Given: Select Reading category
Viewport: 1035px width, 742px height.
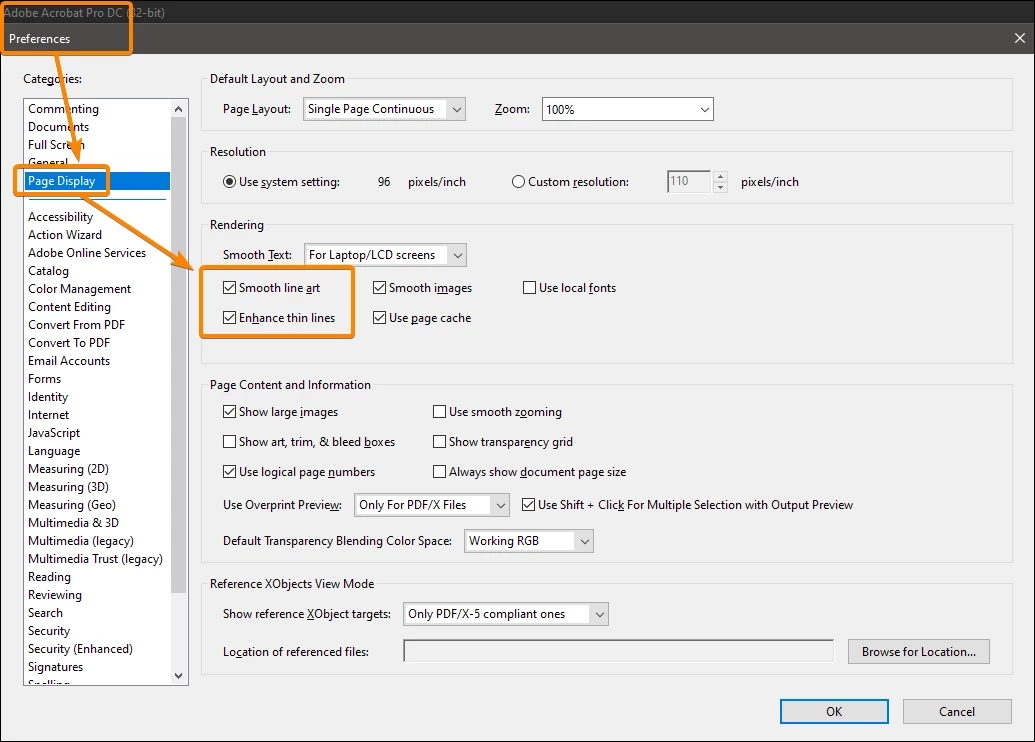Looking at the screenshot, I should tap(49, 577).
